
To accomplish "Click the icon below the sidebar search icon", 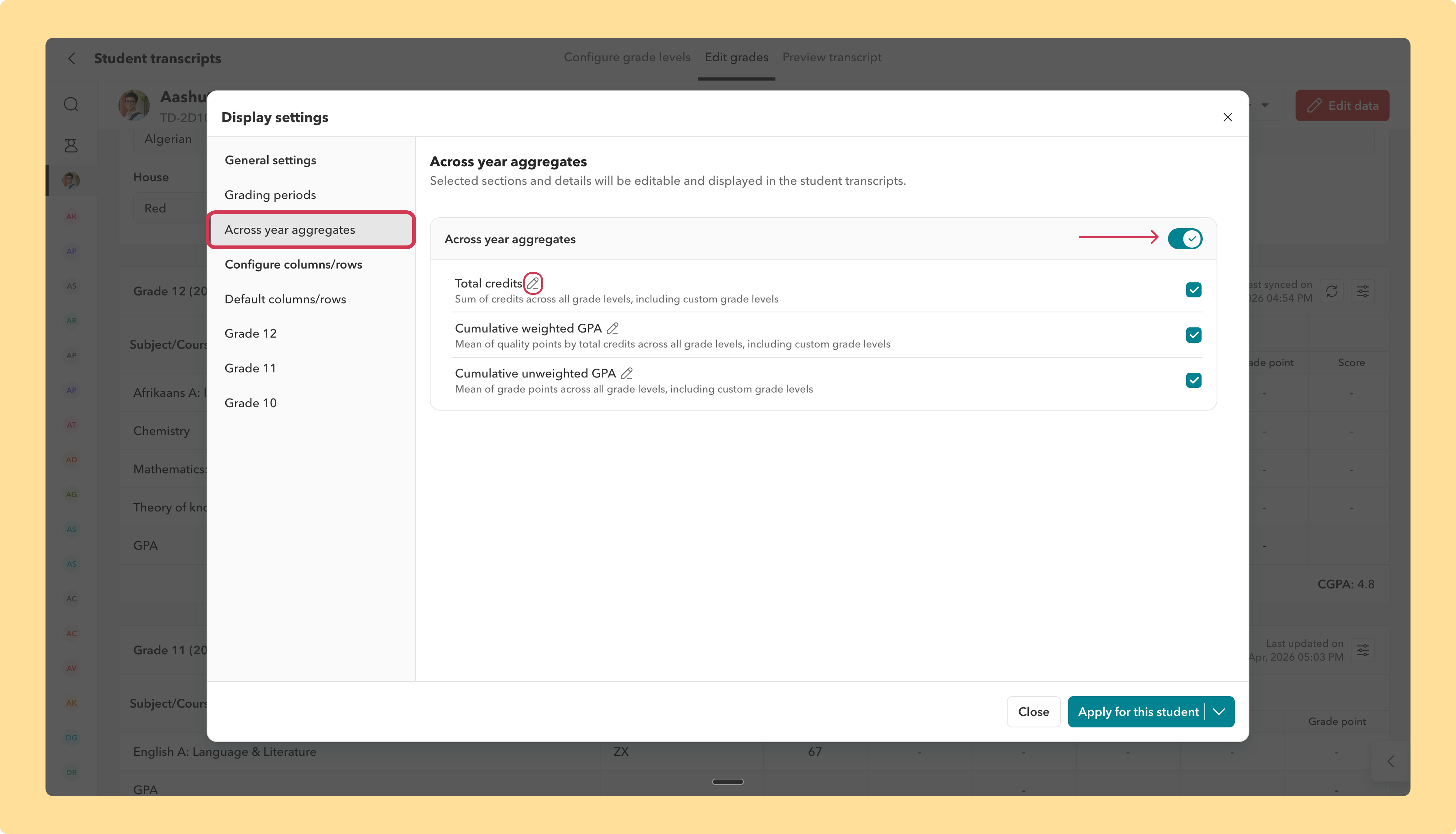I will click(71, 145).
